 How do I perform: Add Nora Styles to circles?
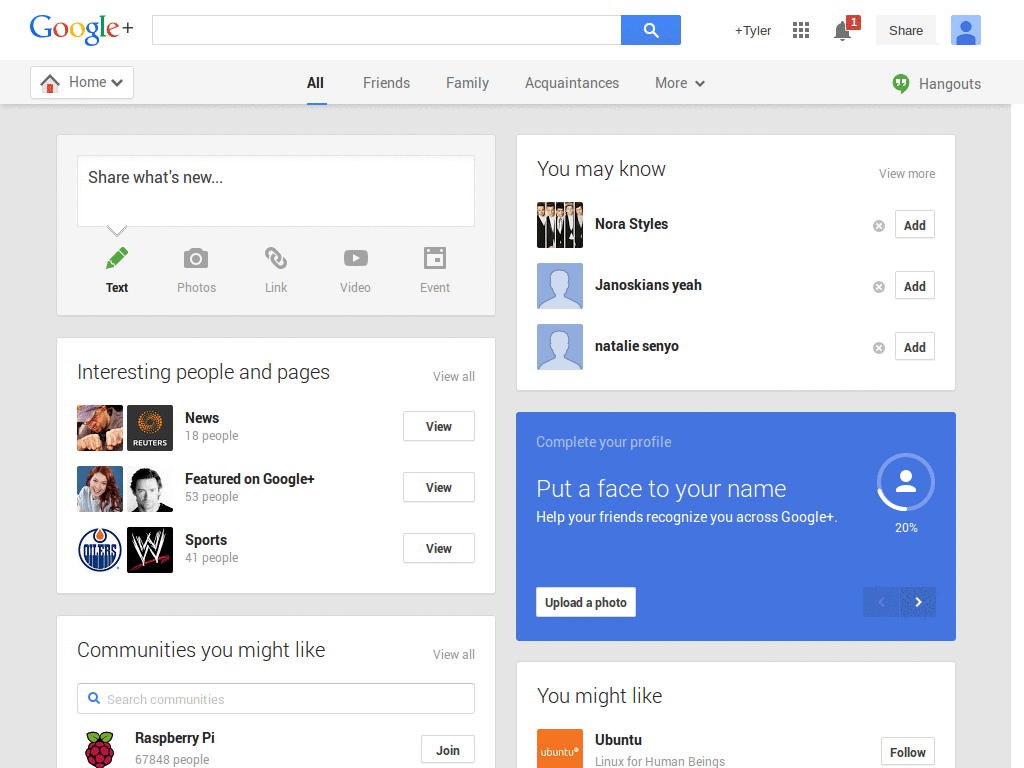tap(914, 225)
